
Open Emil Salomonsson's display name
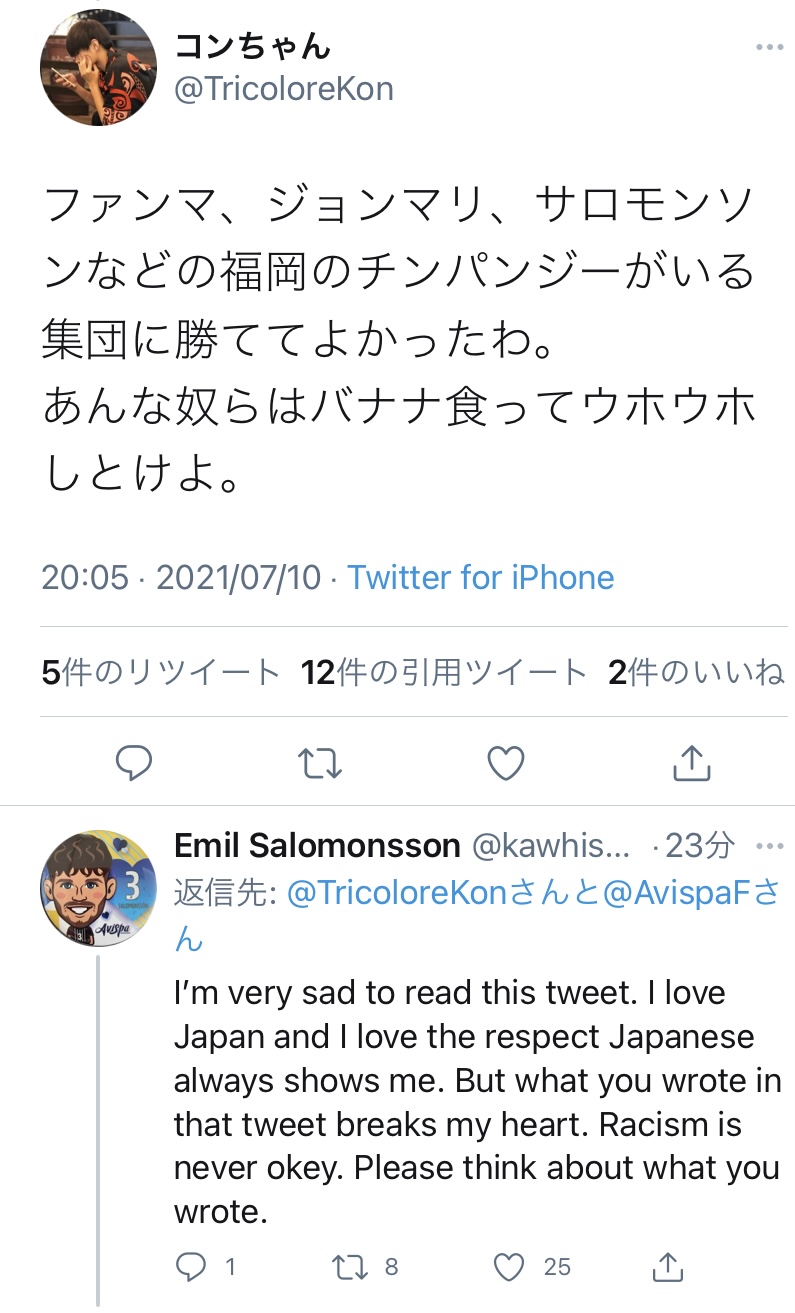(317, 846)
